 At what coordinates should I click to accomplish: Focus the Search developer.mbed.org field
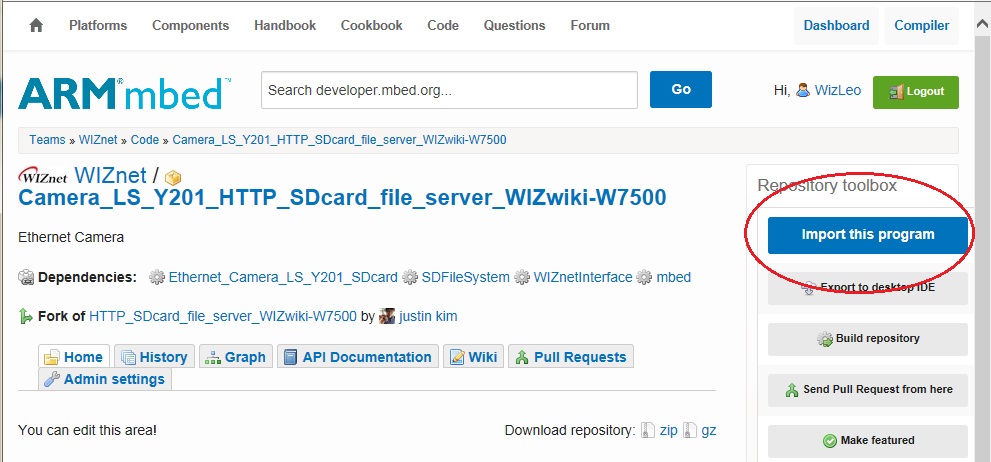tap(449, 90)
